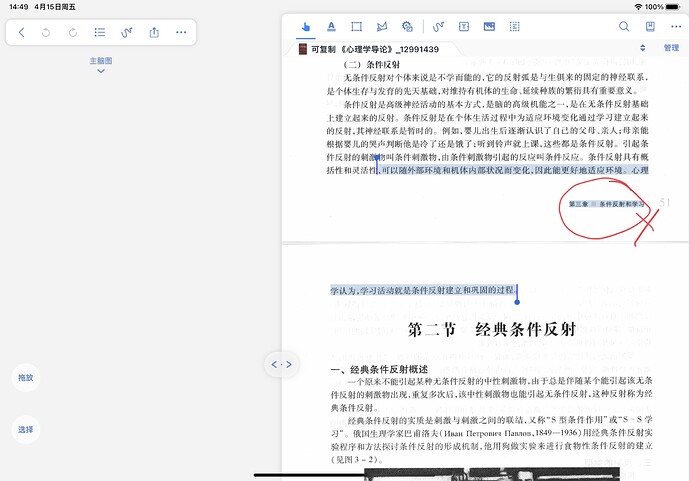689x481 pixels.
Task: Click the status bar time 14:49
Action: (18, 7)
